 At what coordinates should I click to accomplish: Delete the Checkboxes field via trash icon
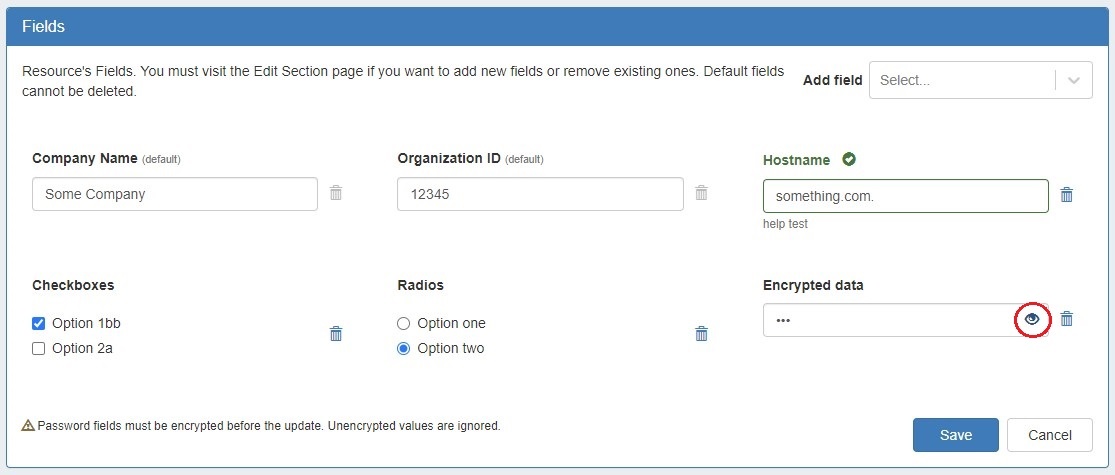click(x=336, y=334)
